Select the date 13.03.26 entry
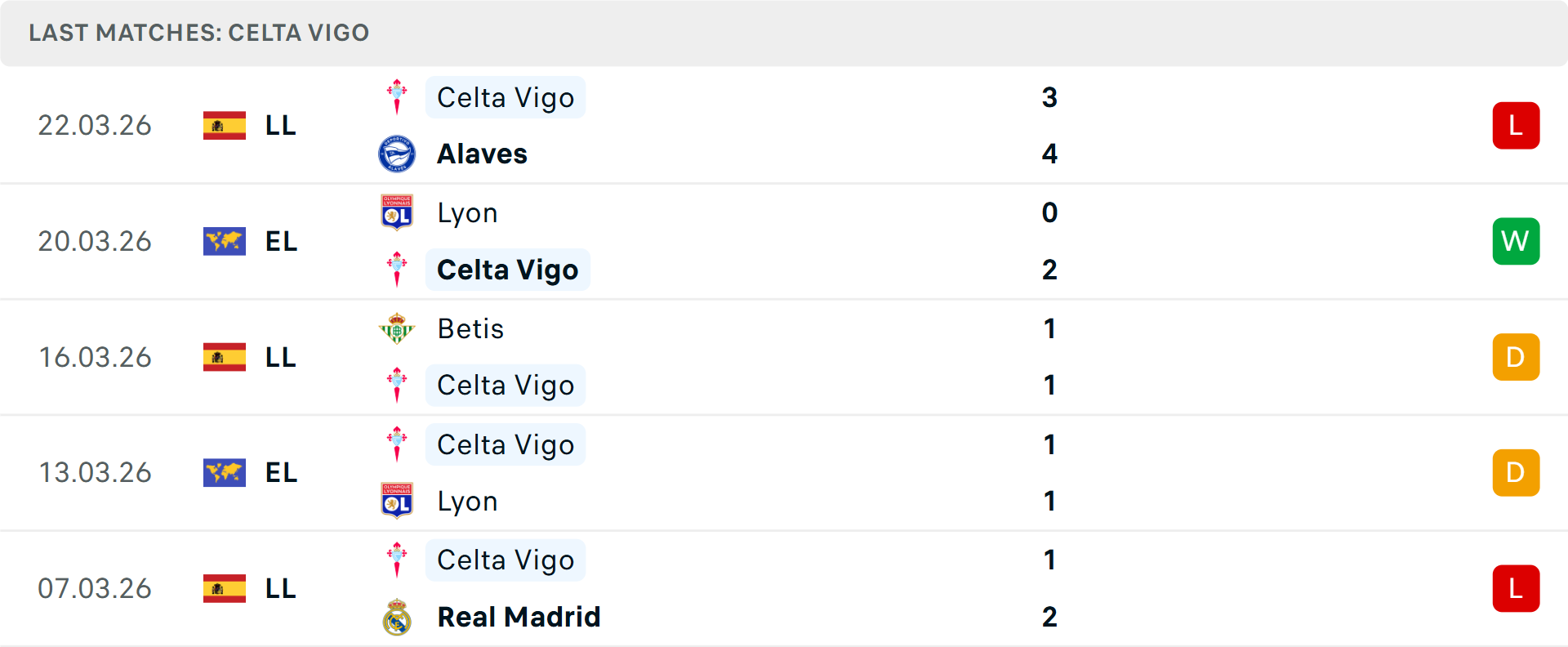The height and width of the screenshot is (647, 1568). tap(95, 472)
